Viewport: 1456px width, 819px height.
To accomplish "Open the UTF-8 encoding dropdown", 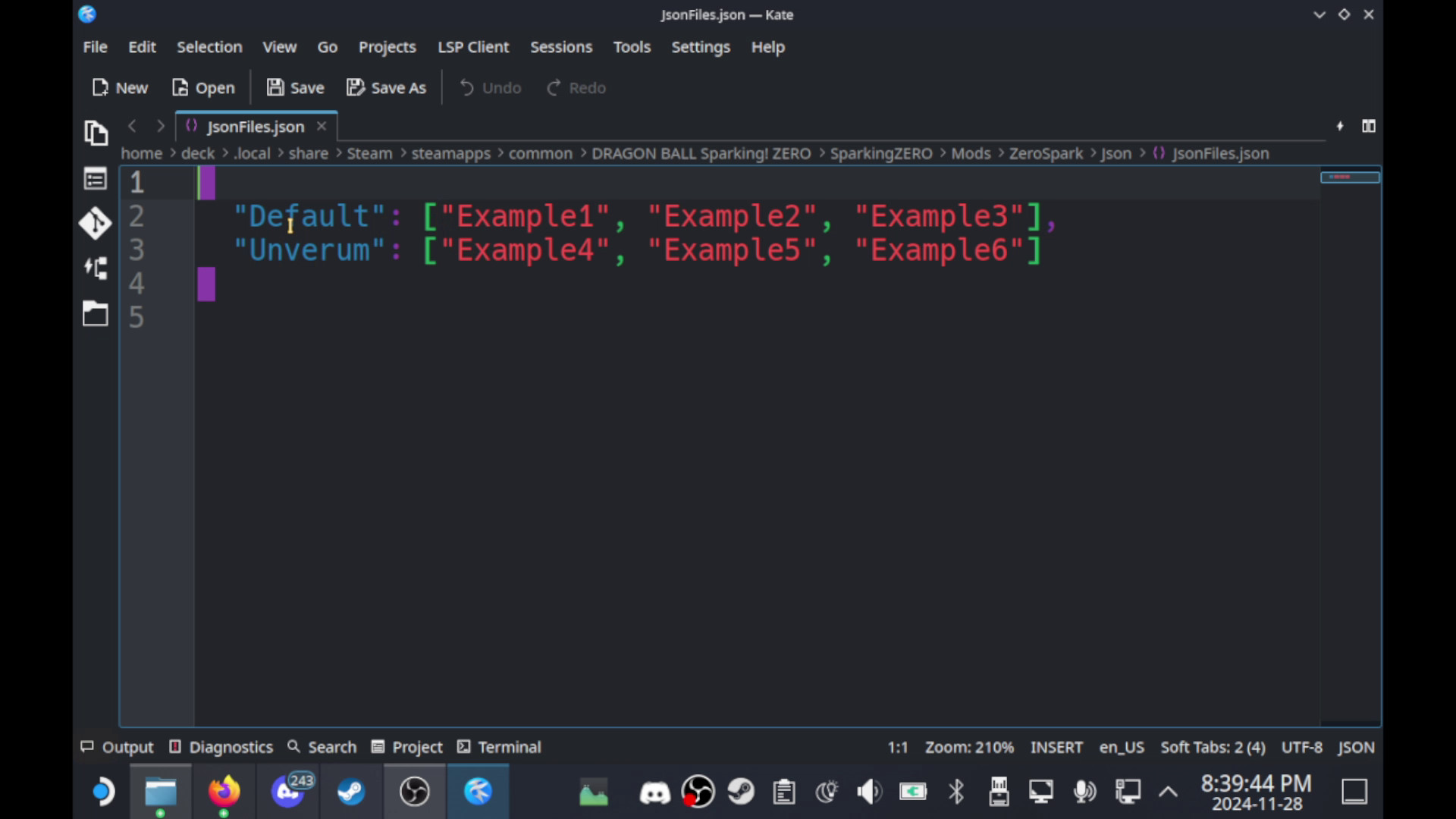I will (x=1301, y=747).
